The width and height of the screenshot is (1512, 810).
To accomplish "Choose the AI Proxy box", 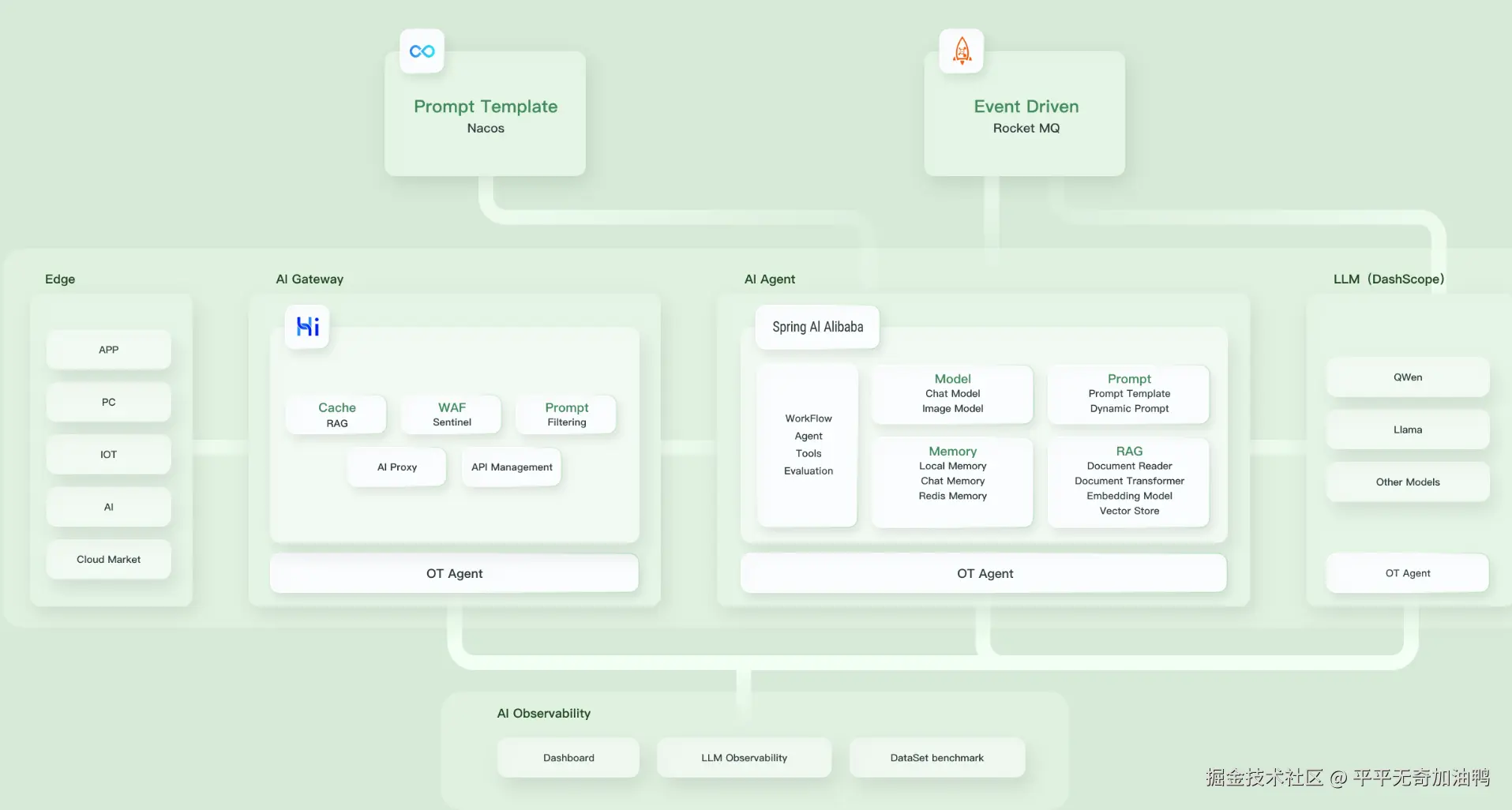I will [x=397, y=467].
